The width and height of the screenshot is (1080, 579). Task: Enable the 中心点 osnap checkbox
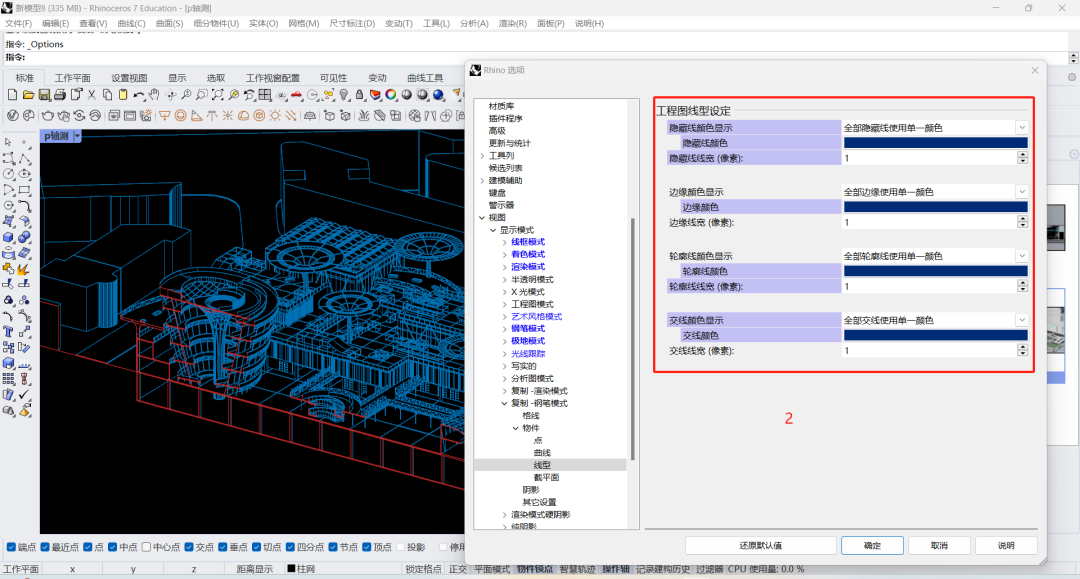point(146,547)
